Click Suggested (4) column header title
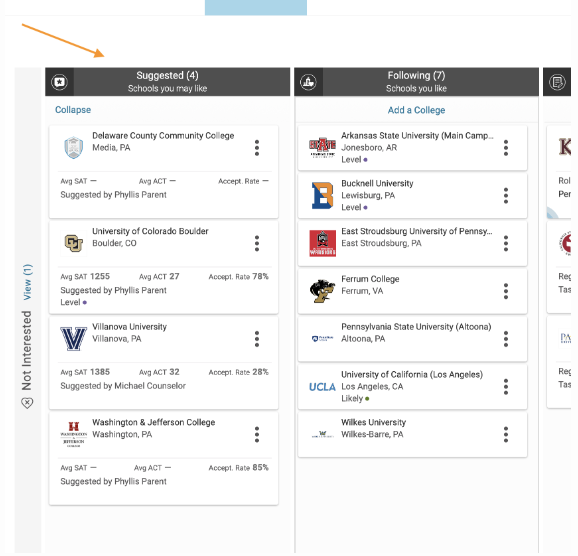Image resolution: width=578 pixels, height=556 pixels. click(167, 76)
